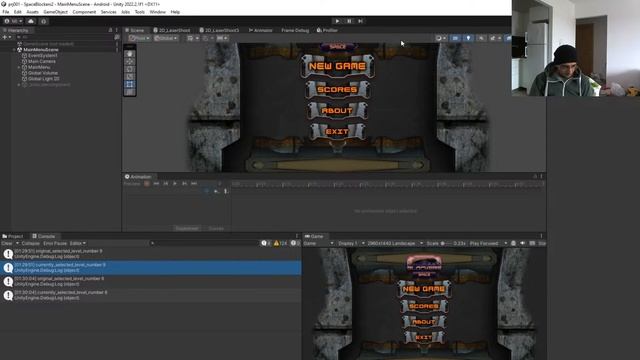Select the Transform tool below the Rect tool
Image resolution: width=640 pixels, height=360 pixels.
(x=129, y=92)
